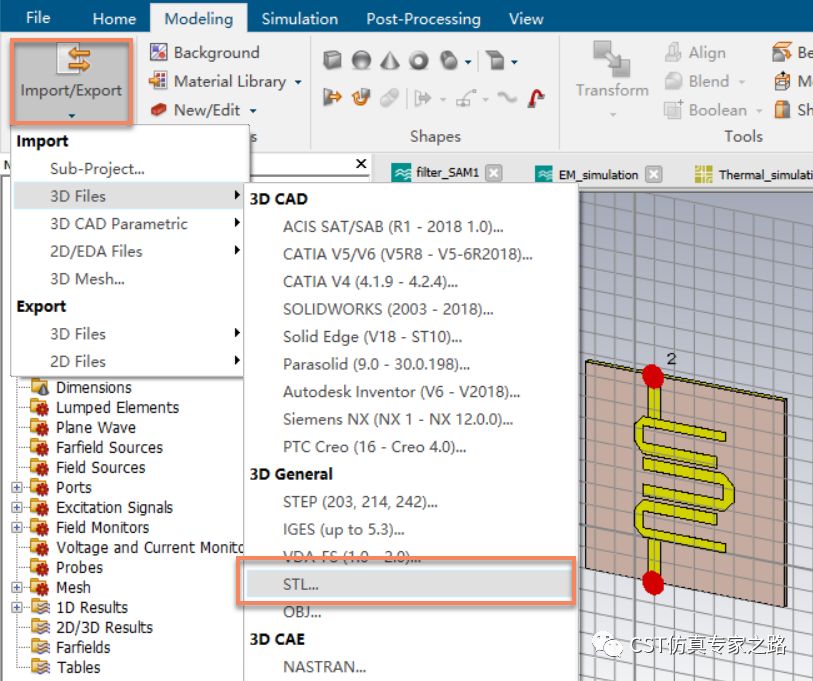Close the EM_simulation tab
Screen dimensions: 813x681
(x=653, y=174)
